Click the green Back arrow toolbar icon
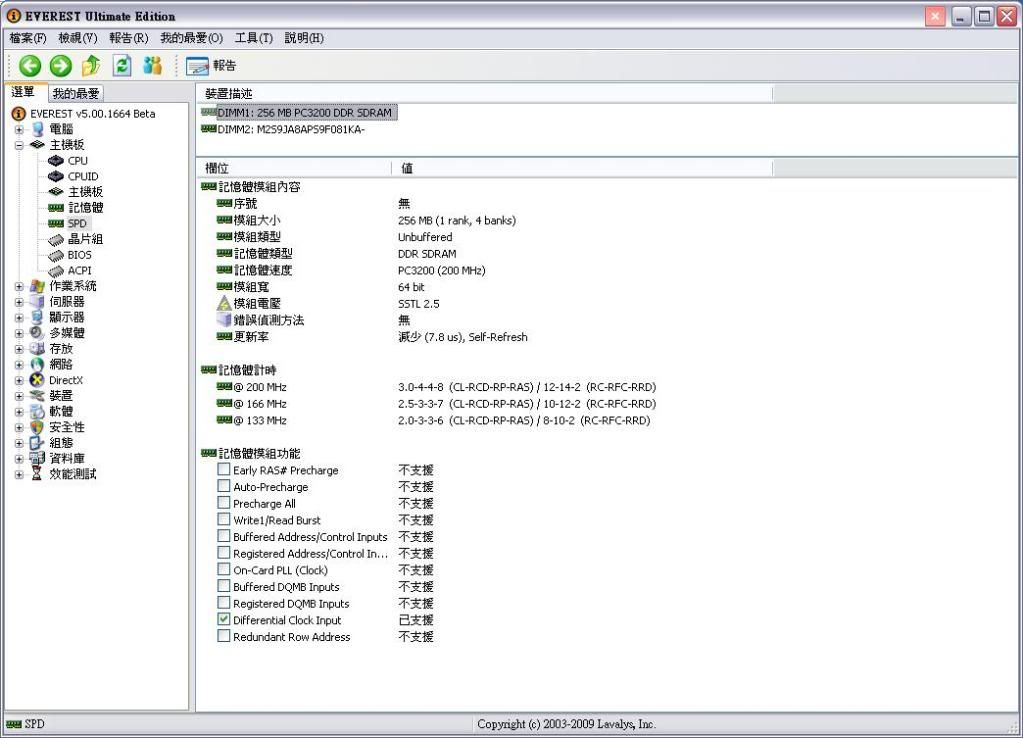This screenshot has height=738, width=1023. tap(30, 65)
